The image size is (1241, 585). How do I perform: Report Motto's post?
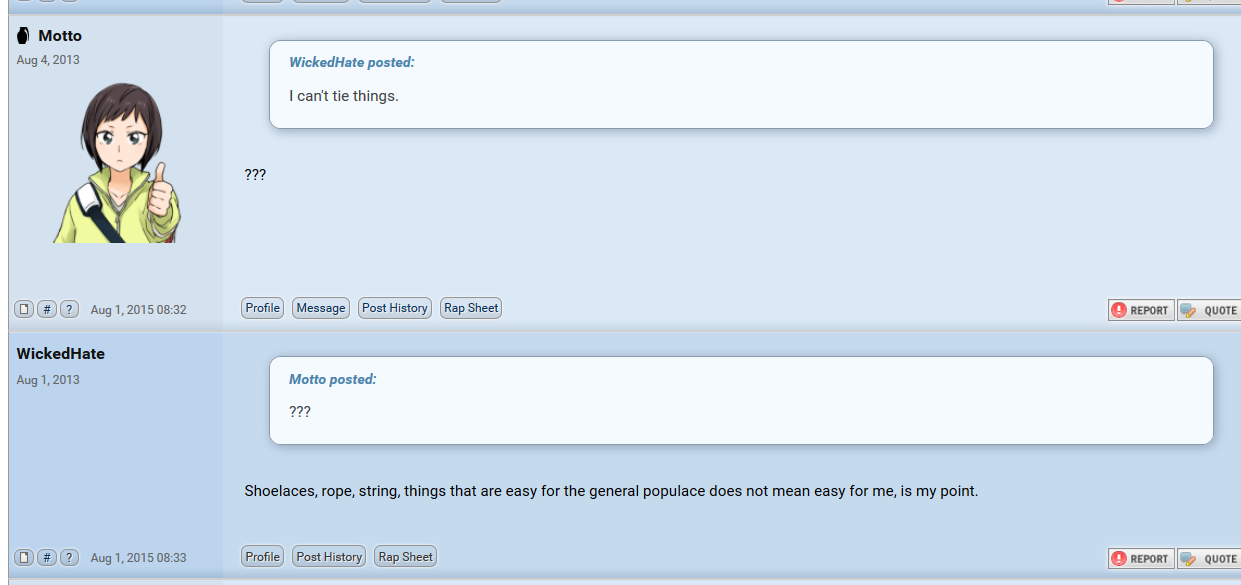coord(1141,310)
